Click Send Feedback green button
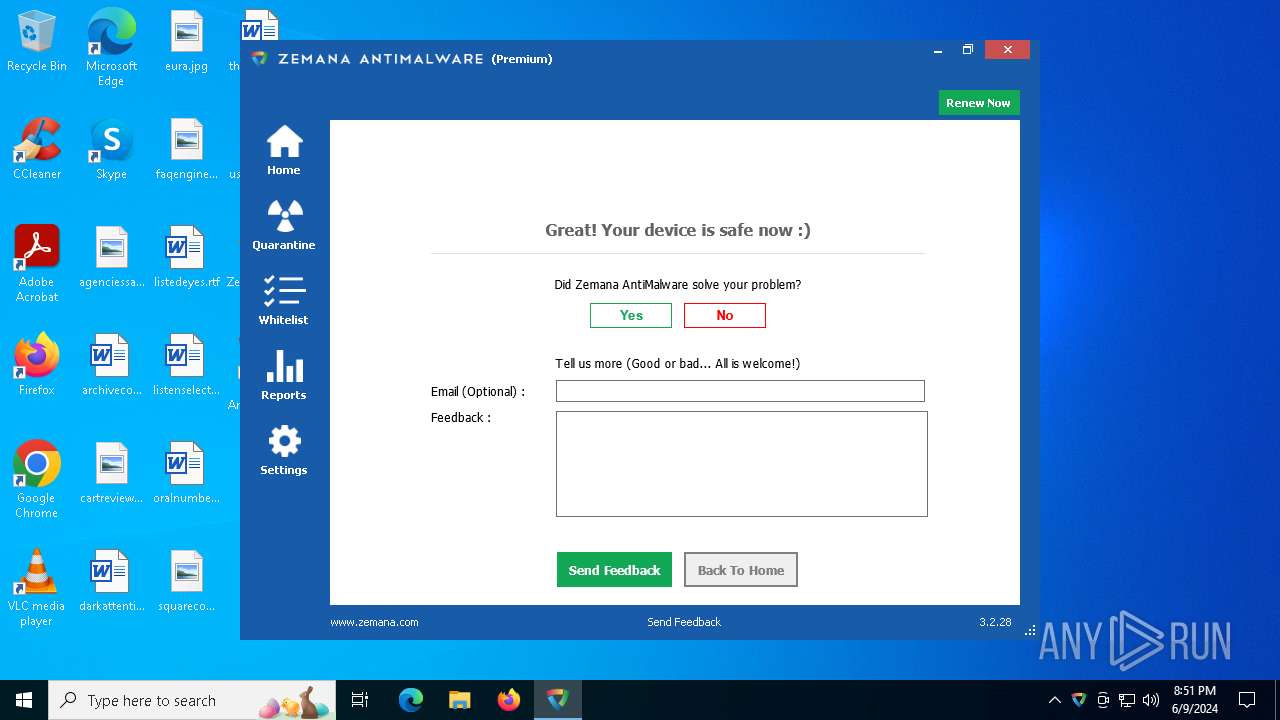Viewport: 1280px width, 720px height. pyautogui.click(x=614, y=570)
